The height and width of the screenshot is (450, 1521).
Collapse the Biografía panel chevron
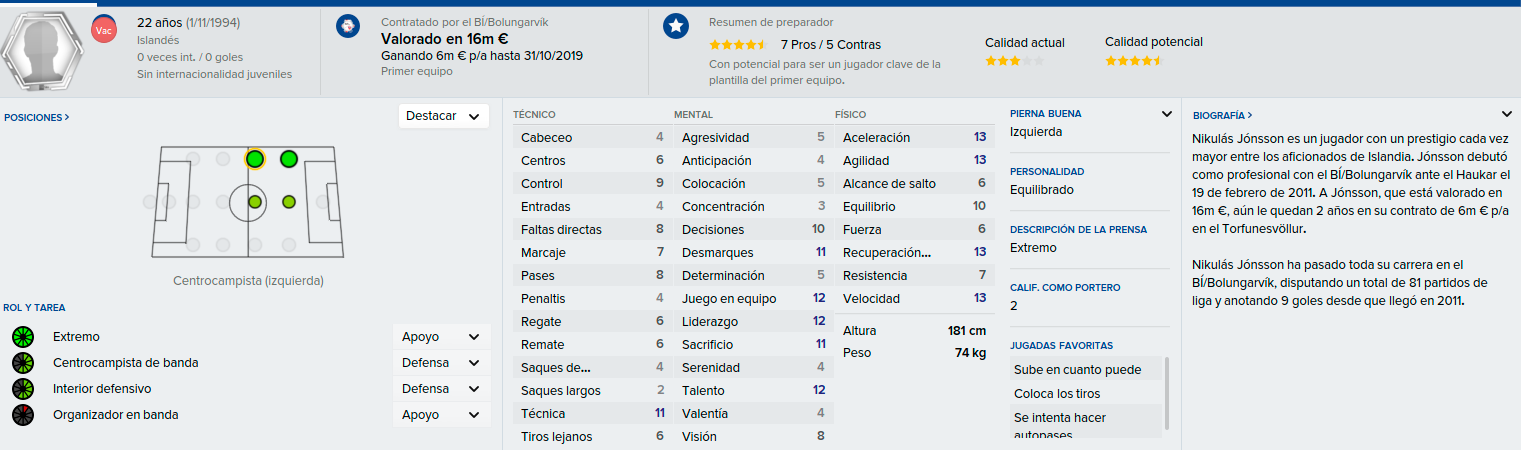pyautogui.click(x=1506, y=114)
